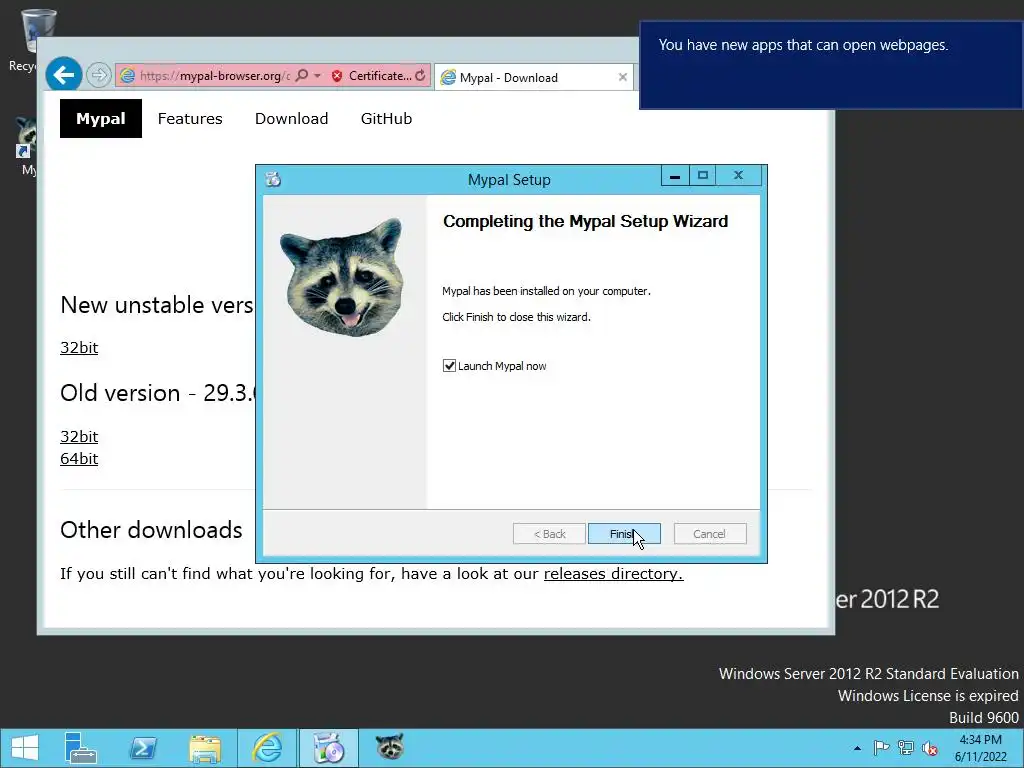The height and width of the screenshot is (768, 1024).
Task: Click Internet Explorer forward arrow
Action: [x=99, y=75]
